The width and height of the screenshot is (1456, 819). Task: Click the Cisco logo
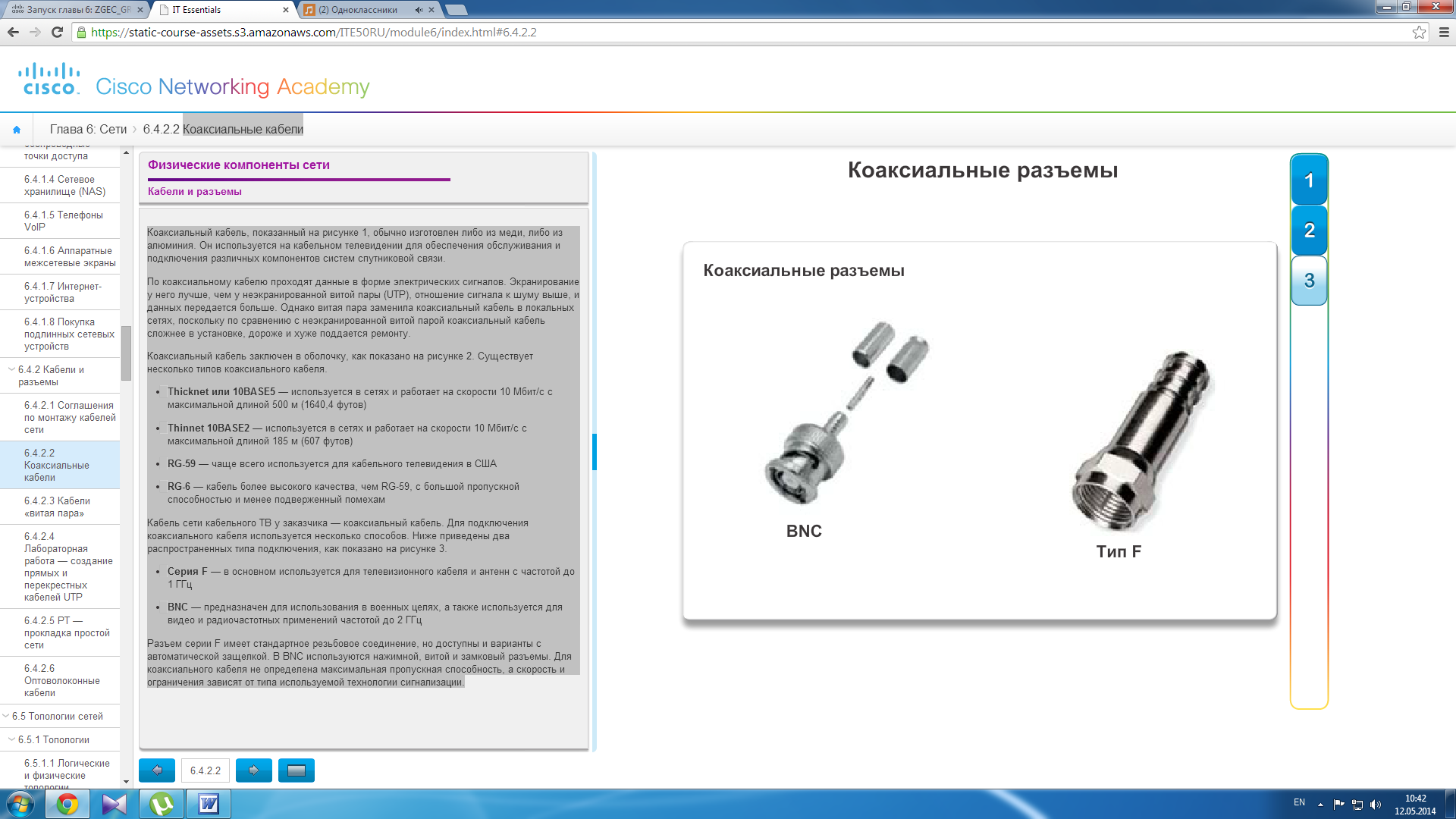[49, 80]
